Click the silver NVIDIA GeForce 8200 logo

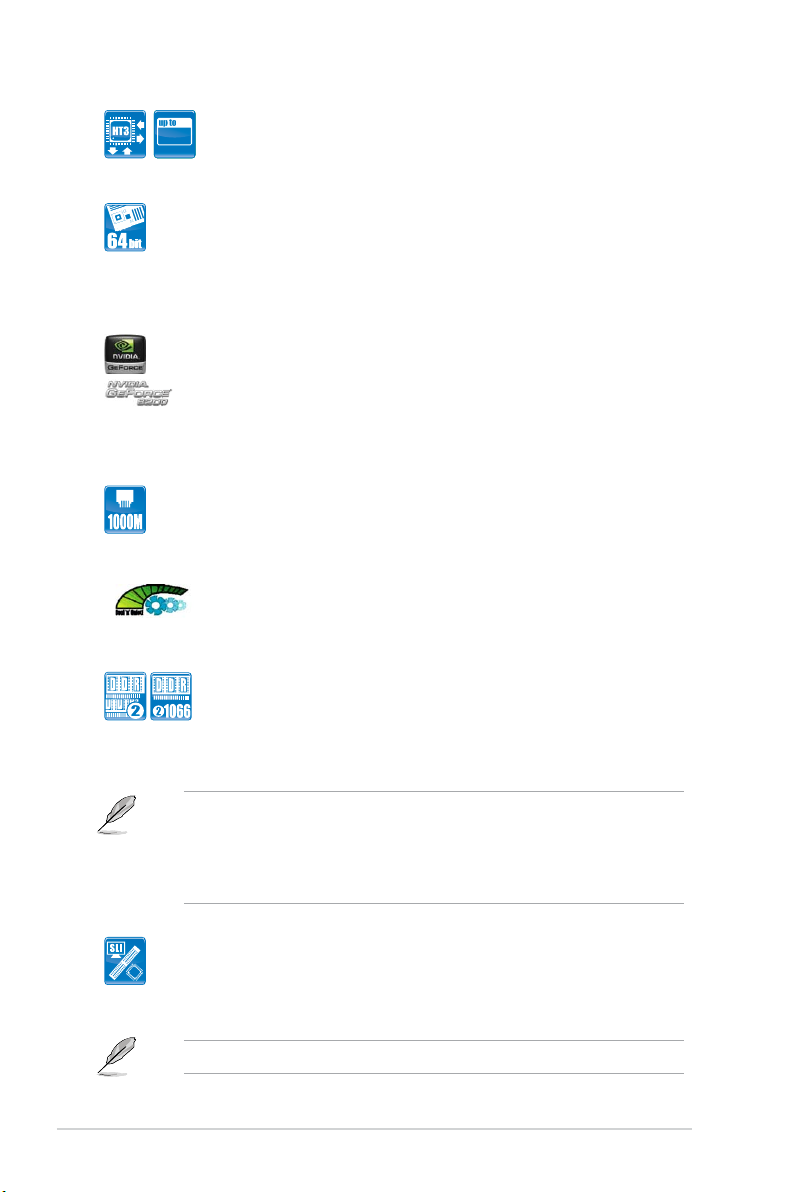[x=138, y=393]
